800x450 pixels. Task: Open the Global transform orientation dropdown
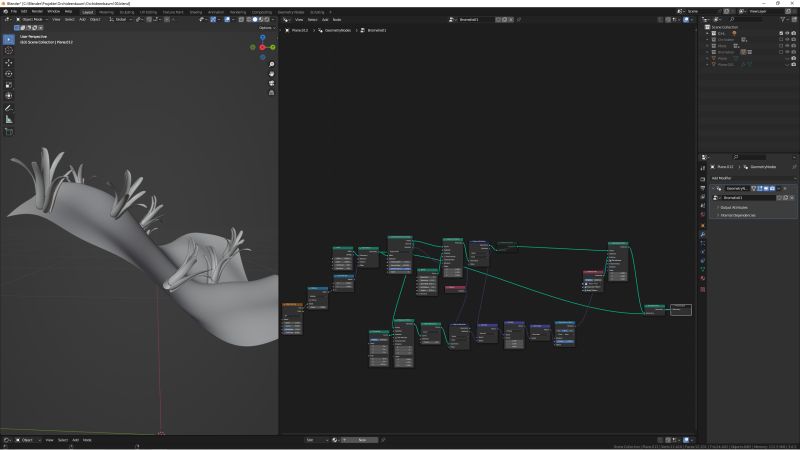point(120,19)
